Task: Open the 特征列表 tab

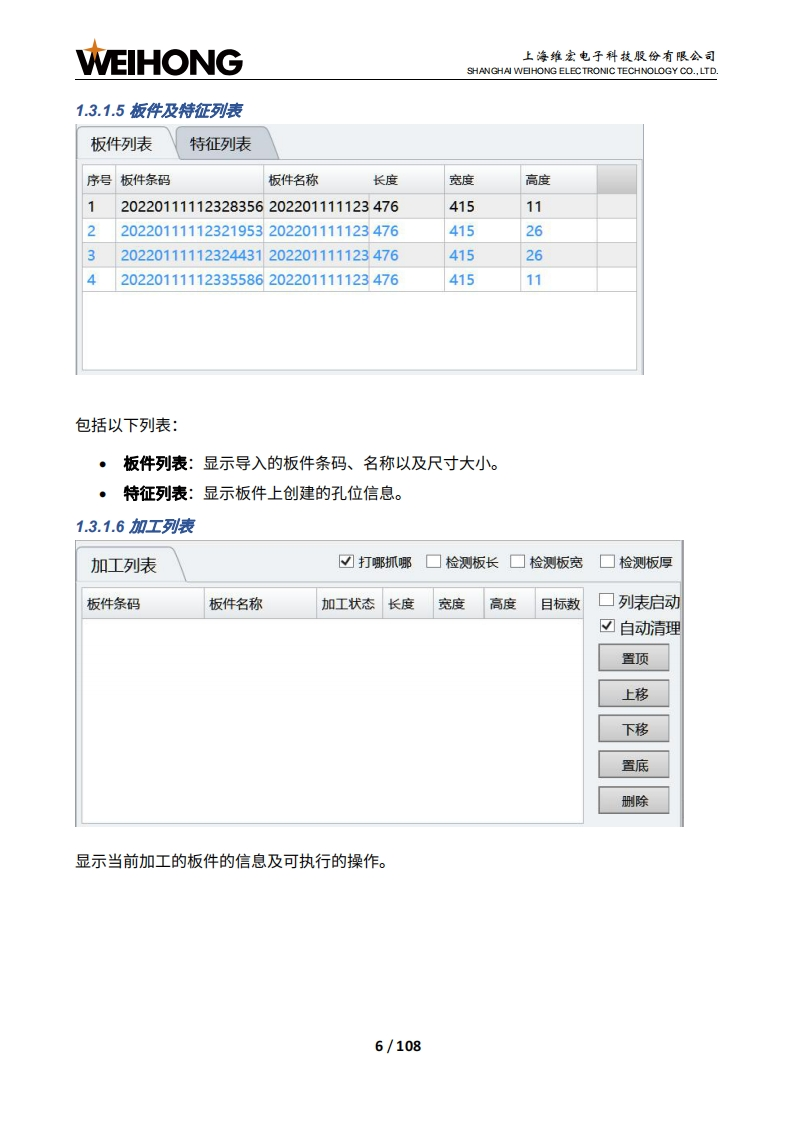Action: click(x=221, y=144)
